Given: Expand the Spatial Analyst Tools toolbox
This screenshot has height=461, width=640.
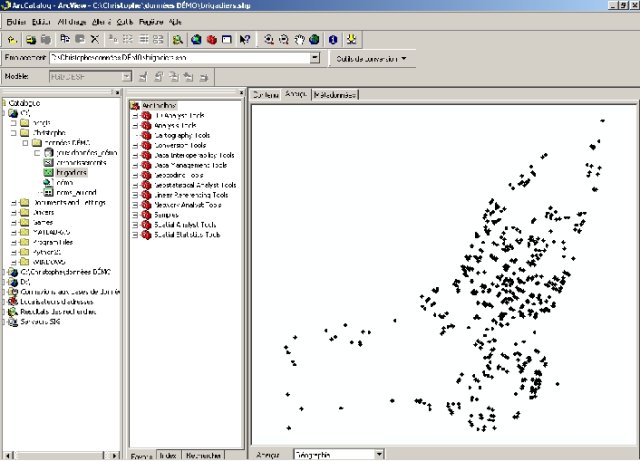Looking at the screenshot, I should point(135,224).
